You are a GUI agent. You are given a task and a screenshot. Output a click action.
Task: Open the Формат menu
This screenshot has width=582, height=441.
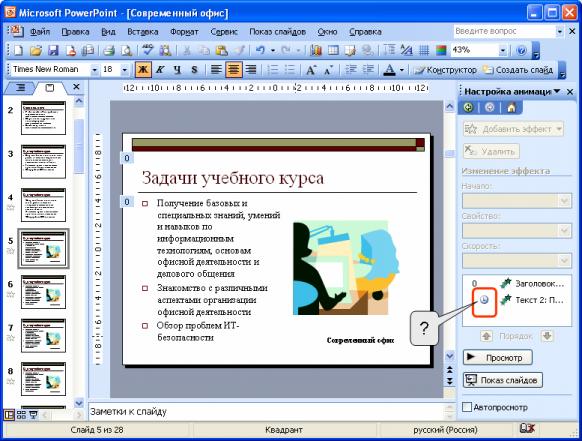click(184, 32)
